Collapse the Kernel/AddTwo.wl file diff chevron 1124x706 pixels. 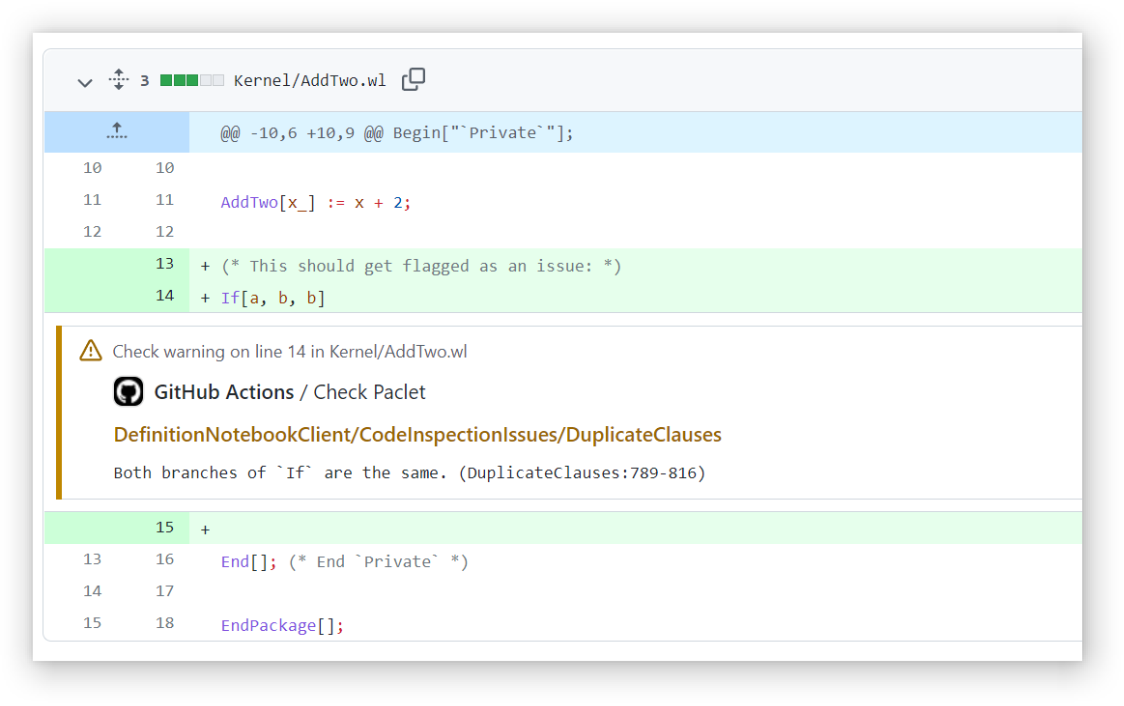tap(85, 82)
